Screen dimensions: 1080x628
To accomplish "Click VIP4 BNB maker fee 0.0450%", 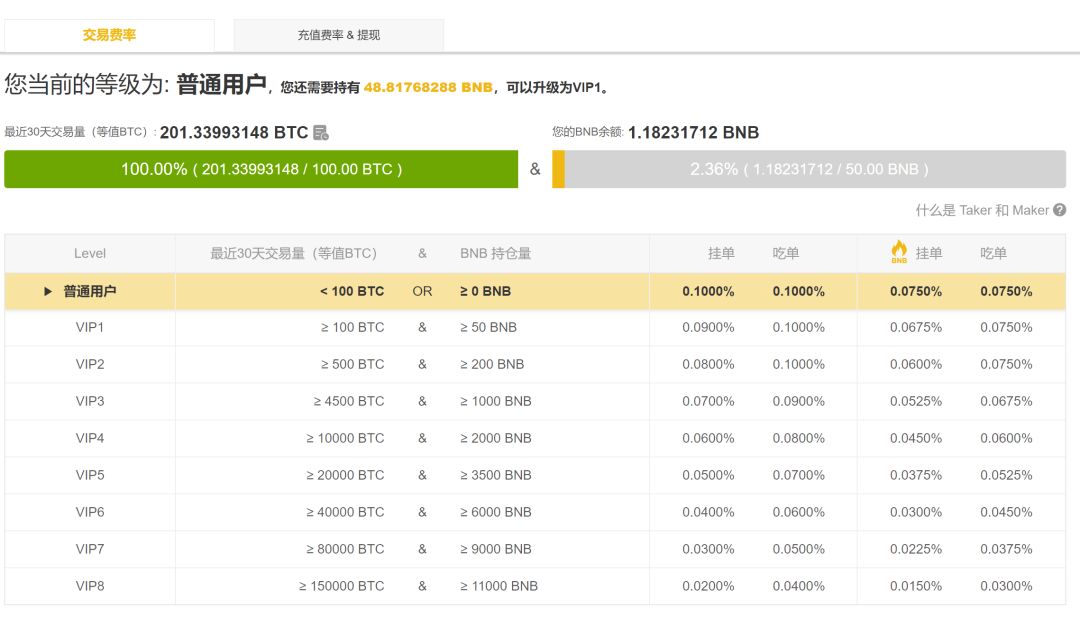I will pyautogui.click(x=916, y=439).
